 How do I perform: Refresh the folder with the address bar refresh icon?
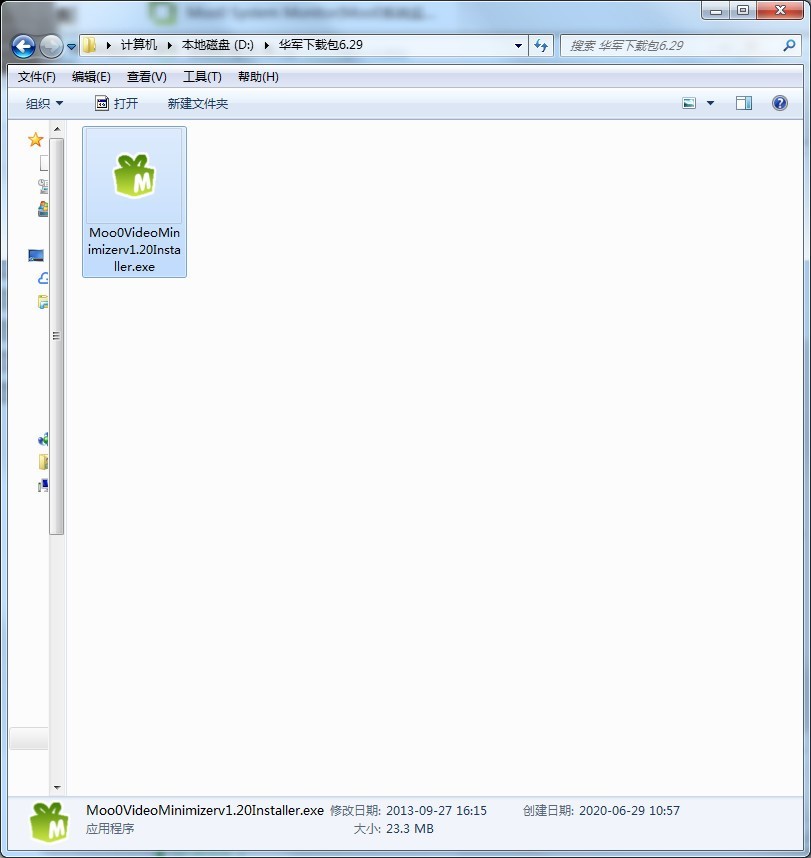click(x=540, y=46)
